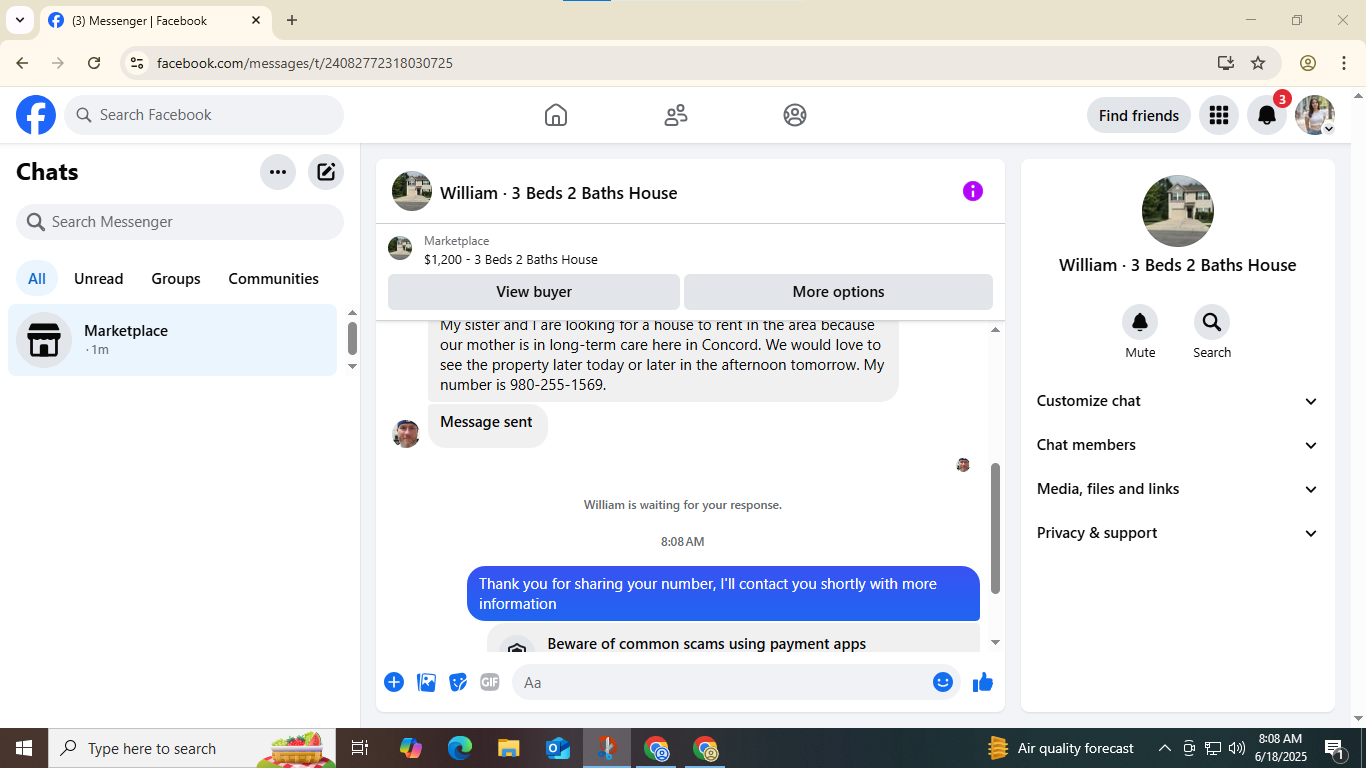
Task: Open the $1,200 - 3 Beds 2 Baths House listing
Action: coord(511,259)
